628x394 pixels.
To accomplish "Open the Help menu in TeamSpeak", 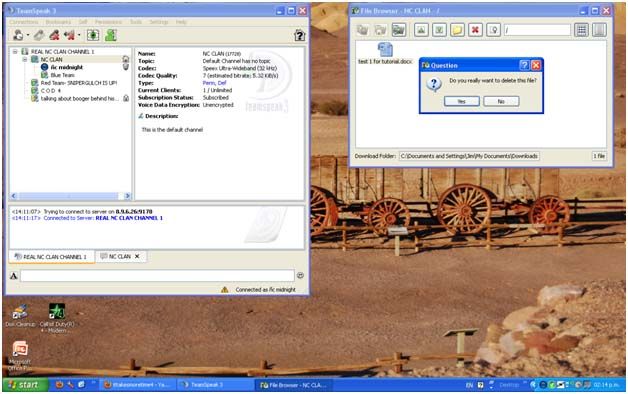I will pos(181,22).
